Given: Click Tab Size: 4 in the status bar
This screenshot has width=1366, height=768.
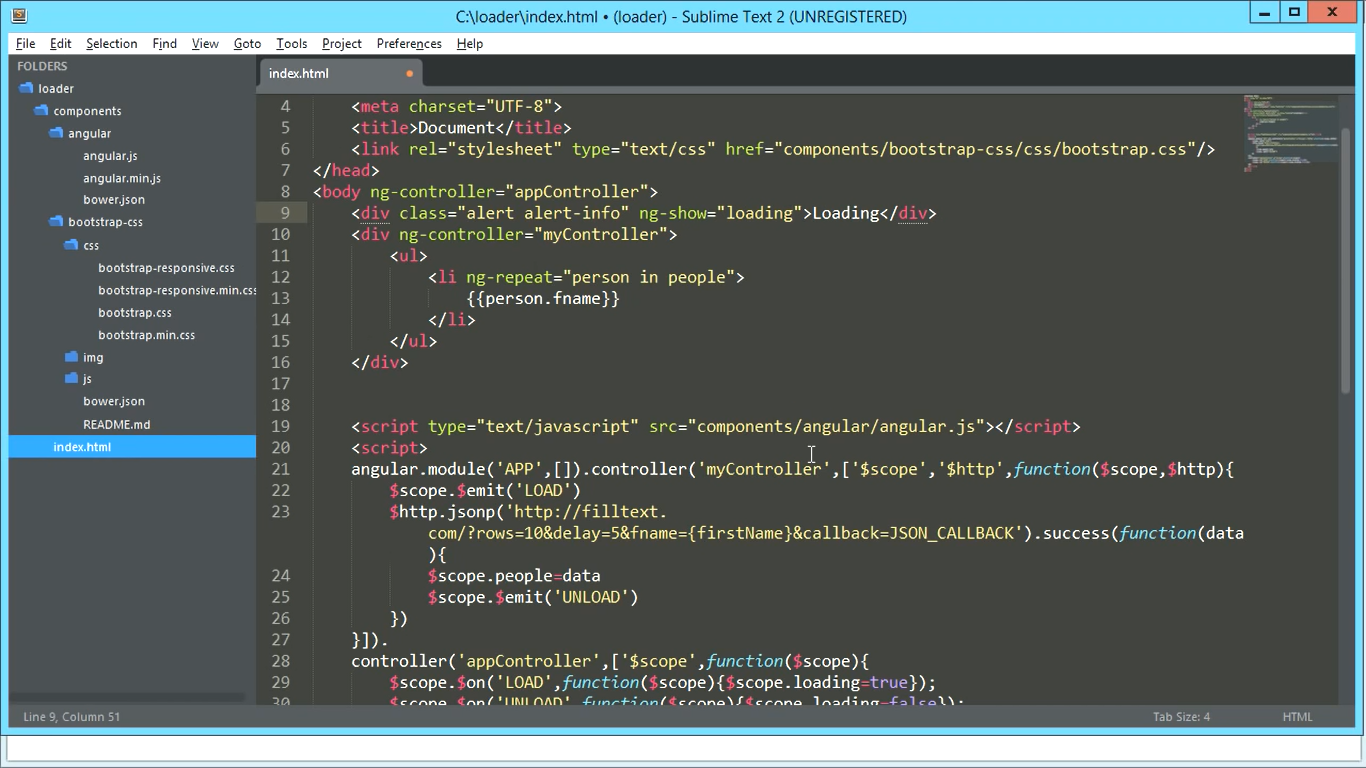Looking at the screenshot, I should pyautogui.click(x=1181, y=717).
